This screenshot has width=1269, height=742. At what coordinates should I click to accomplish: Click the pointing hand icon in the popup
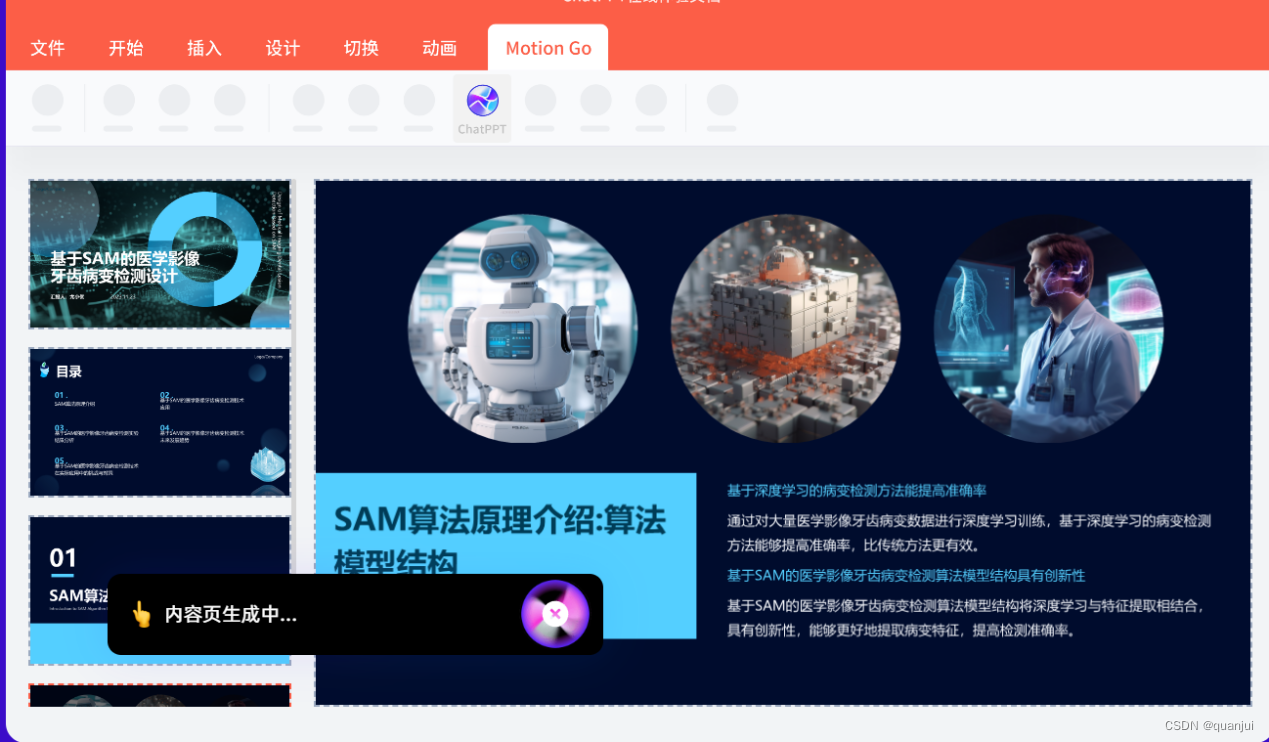141,614
